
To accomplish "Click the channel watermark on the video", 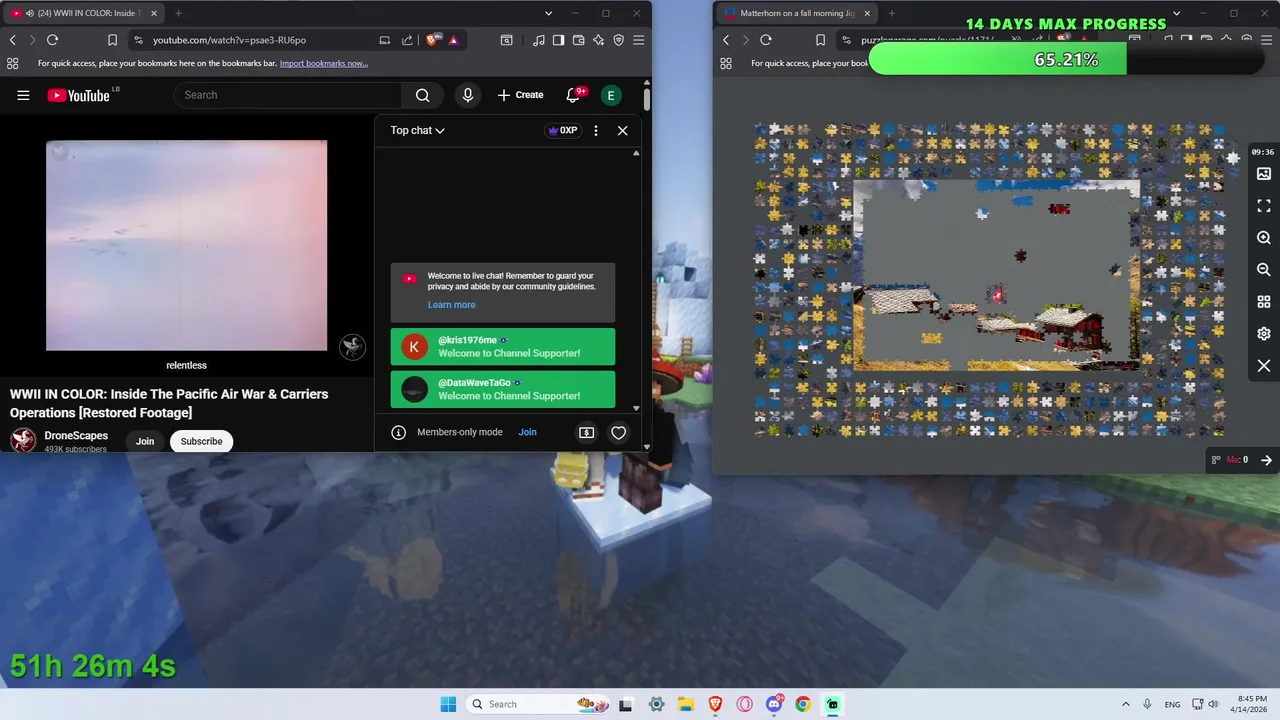I will [352, 347].
